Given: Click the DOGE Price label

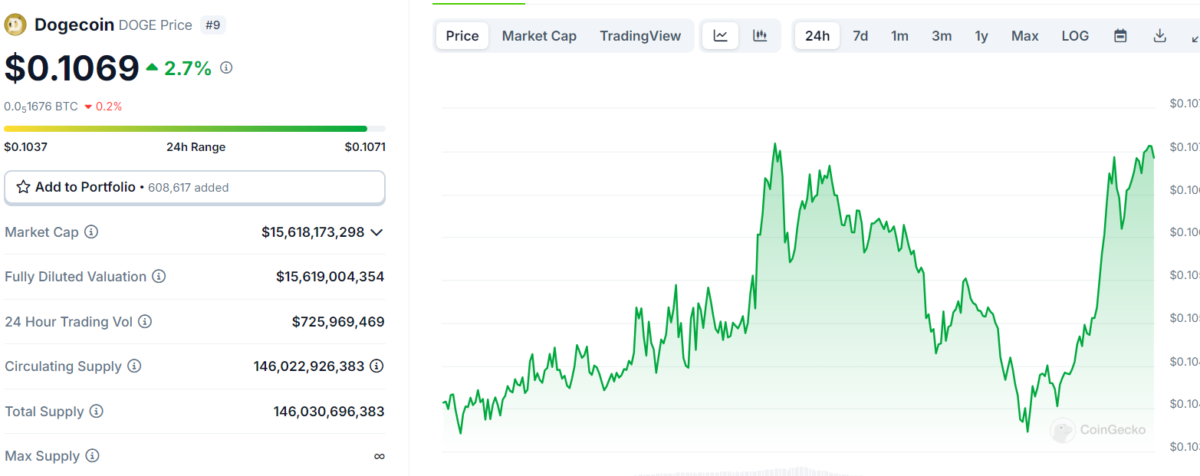Looking at the screenshot, I should pos(155,25).
